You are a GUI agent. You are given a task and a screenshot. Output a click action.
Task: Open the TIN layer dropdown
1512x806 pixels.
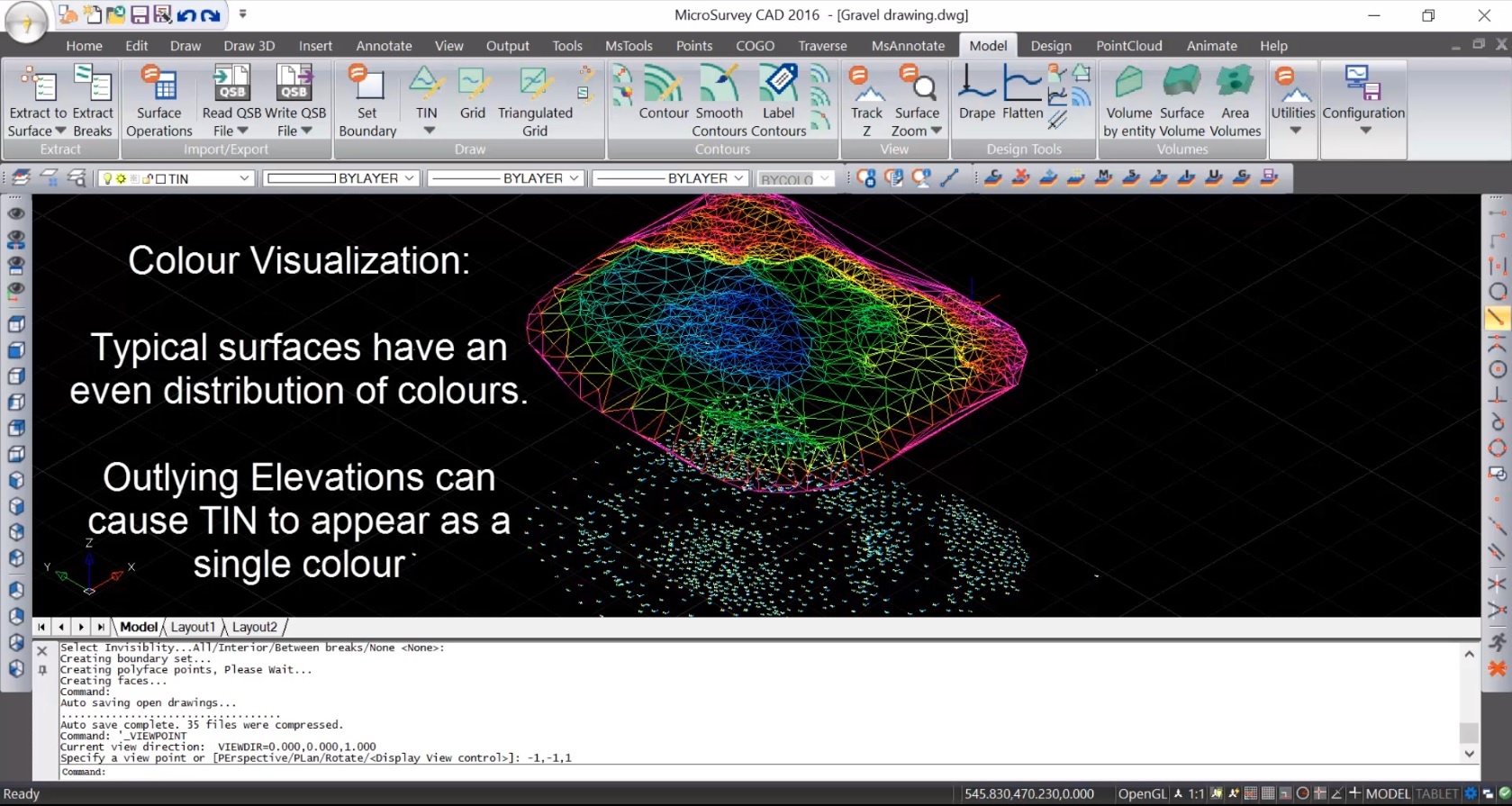(175, 178)
